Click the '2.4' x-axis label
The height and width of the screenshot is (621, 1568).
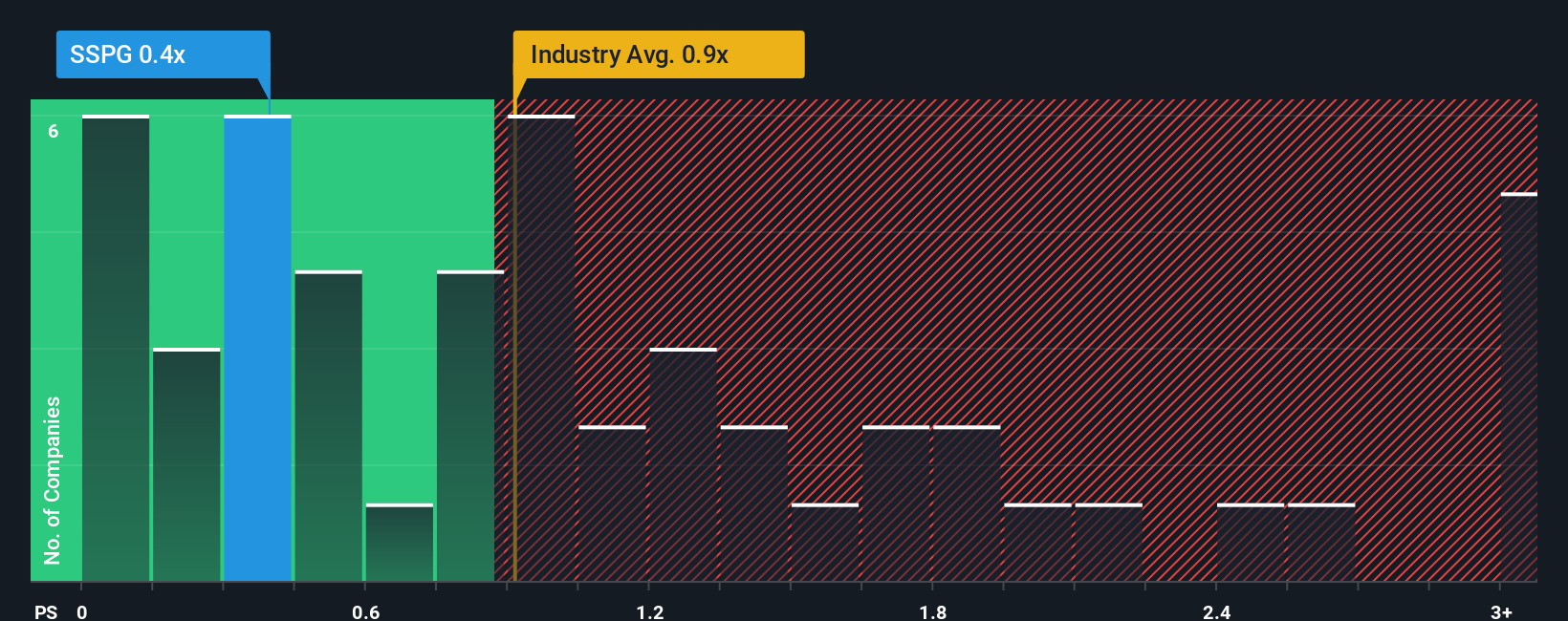(x=1216, y=611)
